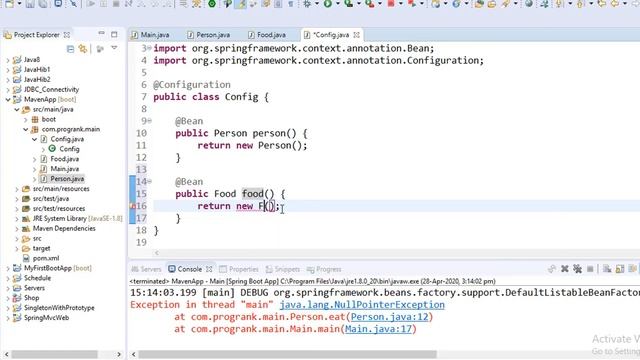Click highlighted food method name on line 15
Screen dimensions: 640x360
point(253,194)
